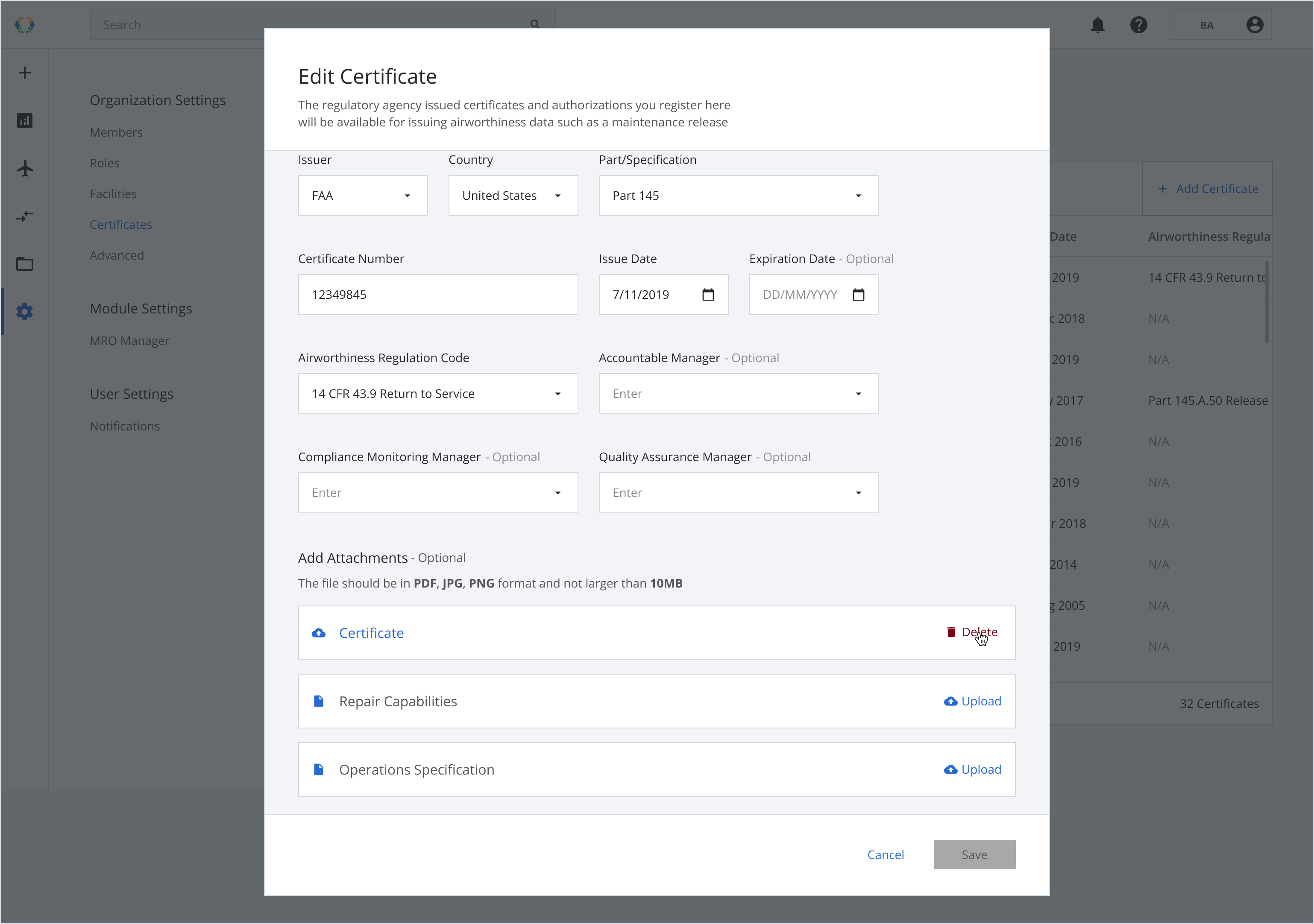
Task: Open the dashboard chart icon in sidebar
Action: pyautogui.click(x=25, y=120)
